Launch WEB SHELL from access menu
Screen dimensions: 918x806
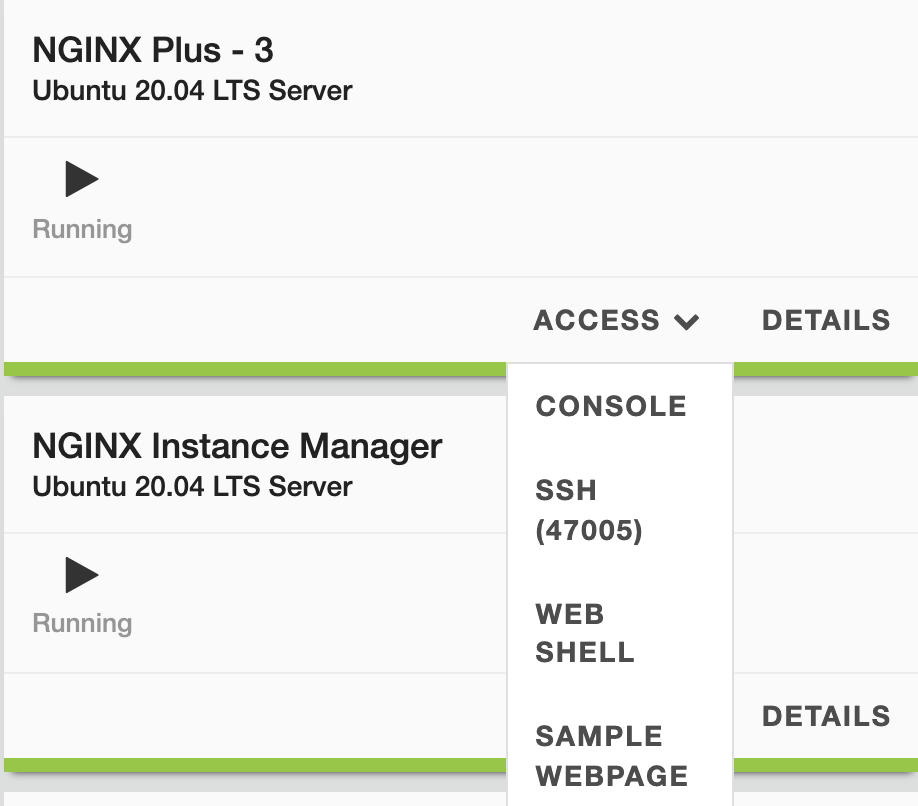(585, 633)
